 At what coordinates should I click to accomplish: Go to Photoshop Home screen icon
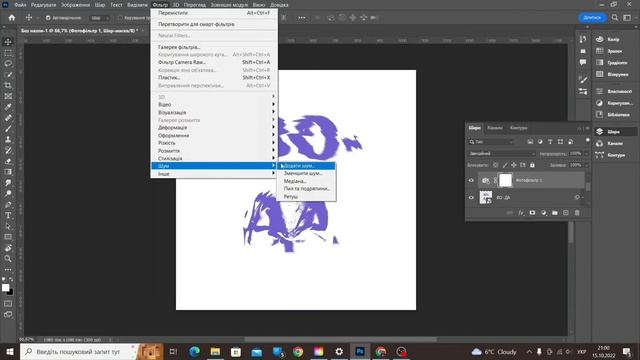[12, 18]
